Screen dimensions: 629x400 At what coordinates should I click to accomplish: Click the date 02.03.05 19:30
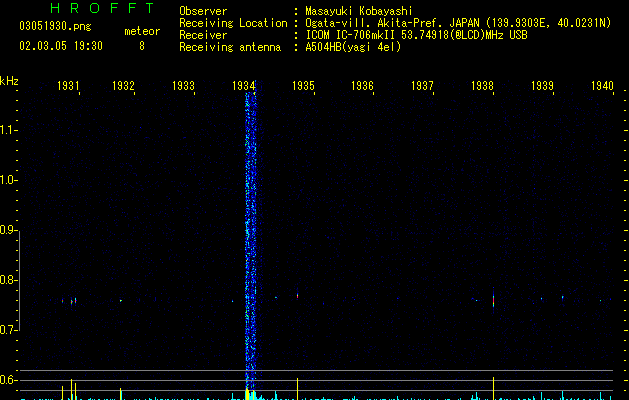pyautogui.click(x=61, y=46)
